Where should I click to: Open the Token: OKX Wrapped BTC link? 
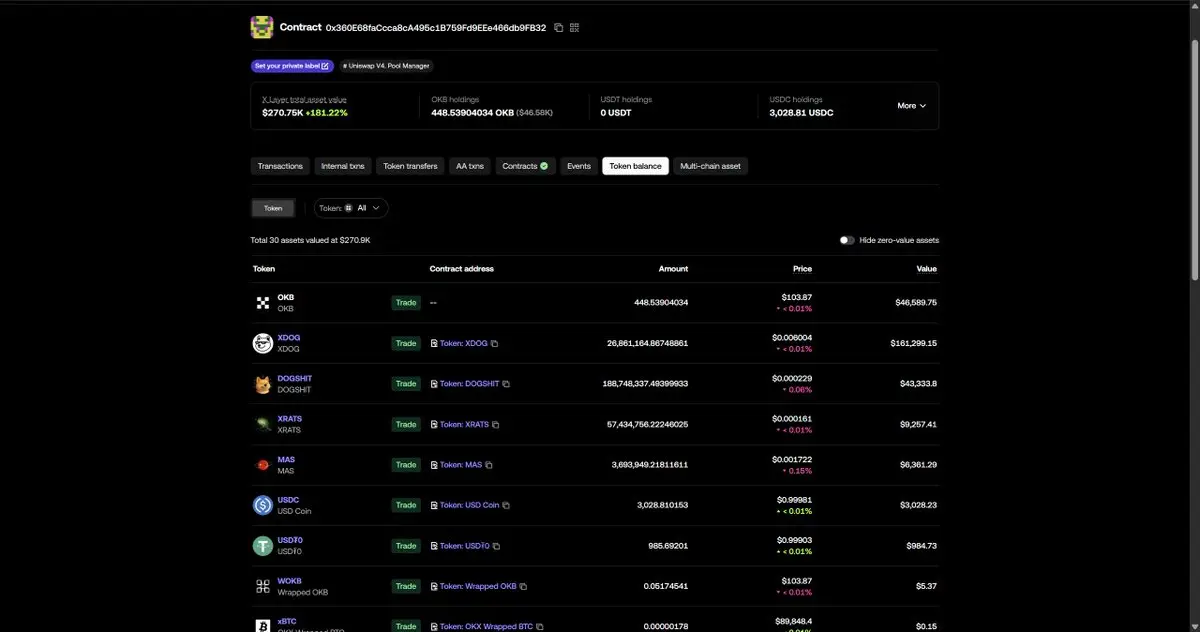point(486,626)
